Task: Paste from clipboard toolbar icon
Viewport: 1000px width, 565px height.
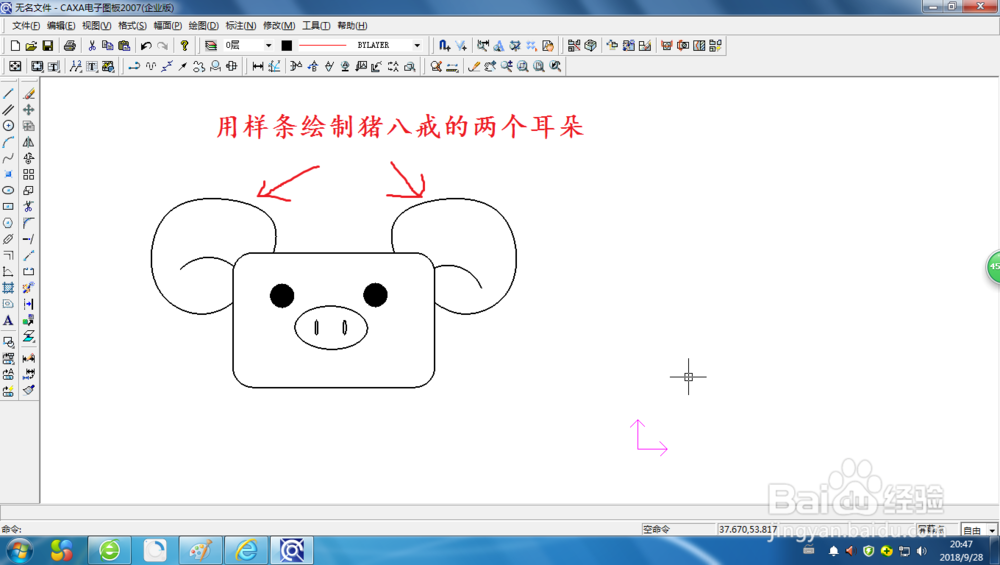Action: [x=124, y=45]
